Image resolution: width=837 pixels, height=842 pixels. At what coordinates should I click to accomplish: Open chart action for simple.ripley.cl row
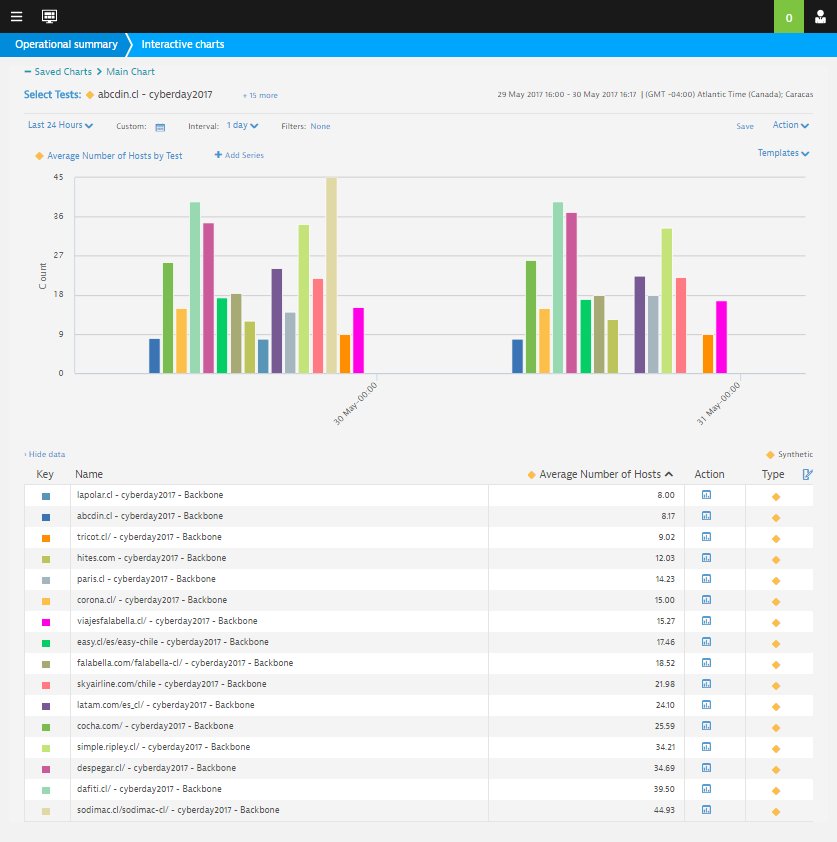point(707,746)
